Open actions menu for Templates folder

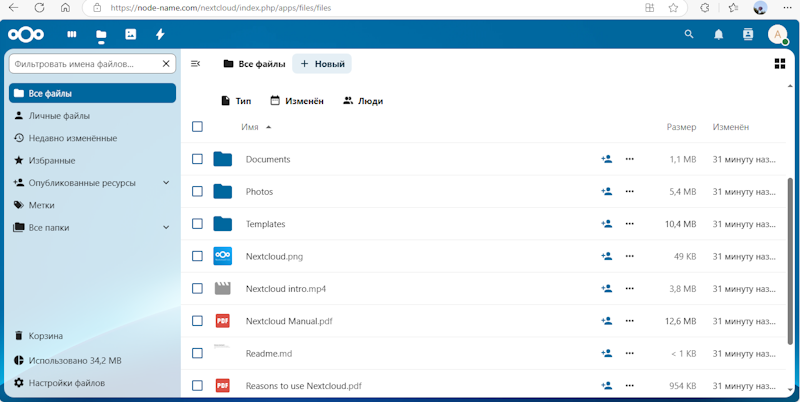(x=630, y=223)
